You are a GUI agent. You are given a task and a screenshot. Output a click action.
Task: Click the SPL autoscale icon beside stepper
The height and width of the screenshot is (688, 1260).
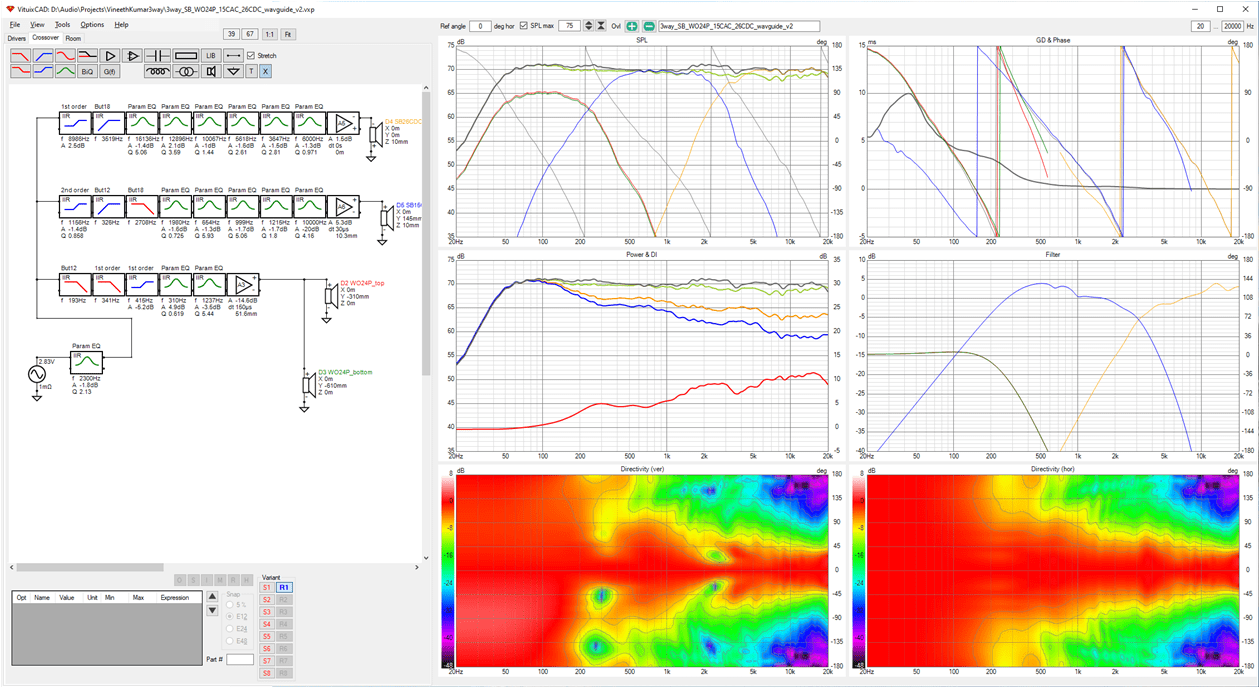click(x=601, y=26)
